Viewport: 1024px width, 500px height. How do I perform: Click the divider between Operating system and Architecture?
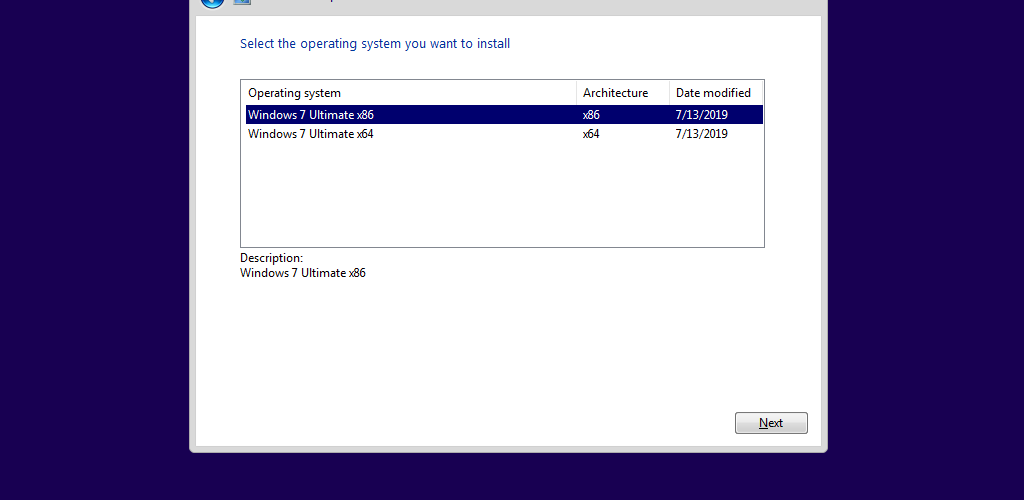click(x=577, y=93)
